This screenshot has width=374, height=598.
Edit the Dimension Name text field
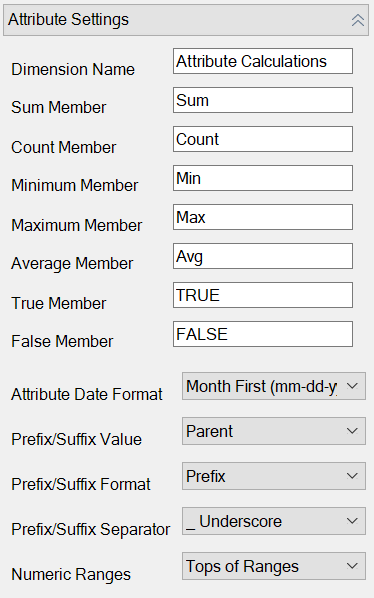pos(263,61)
